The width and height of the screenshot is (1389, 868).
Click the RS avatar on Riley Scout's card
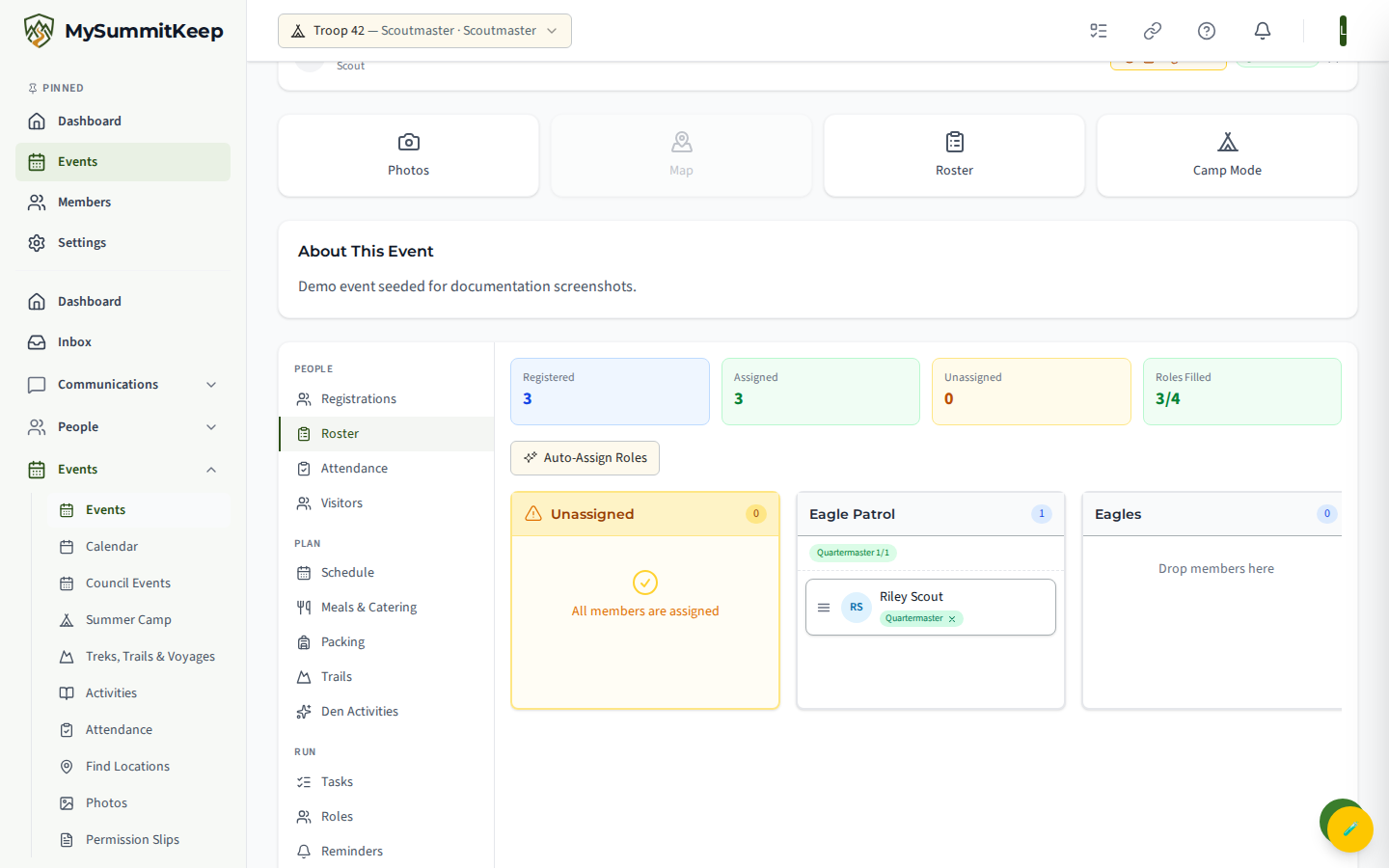tap(857, 608)
